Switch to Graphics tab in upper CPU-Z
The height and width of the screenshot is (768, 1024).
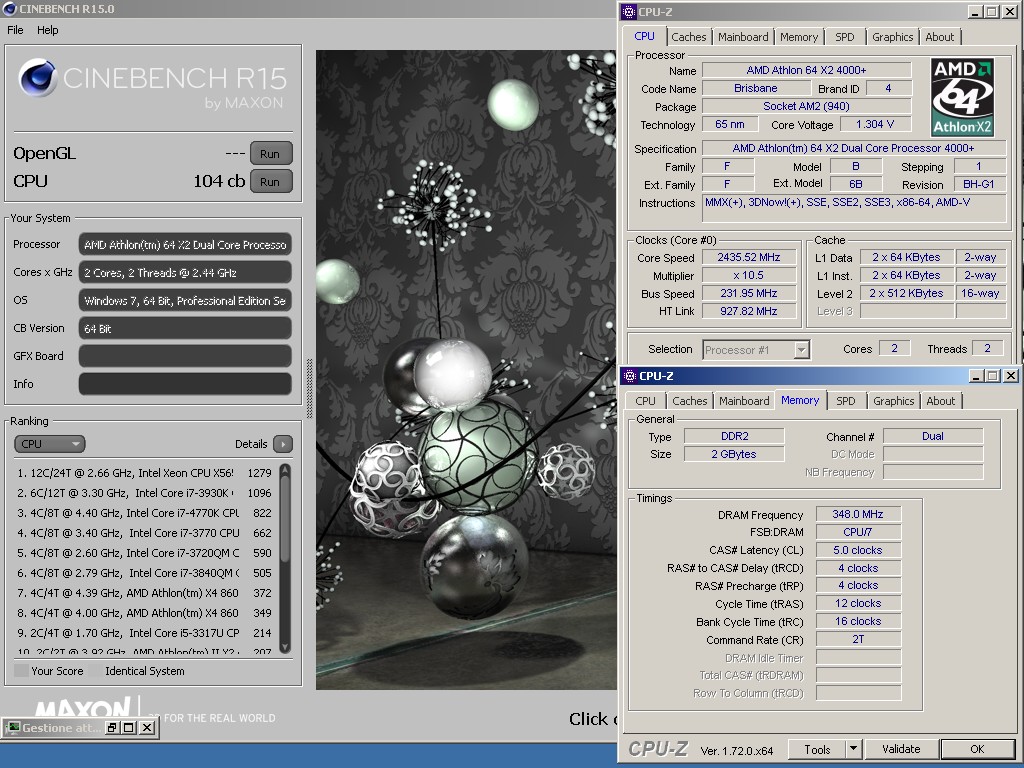coord(893,37)
